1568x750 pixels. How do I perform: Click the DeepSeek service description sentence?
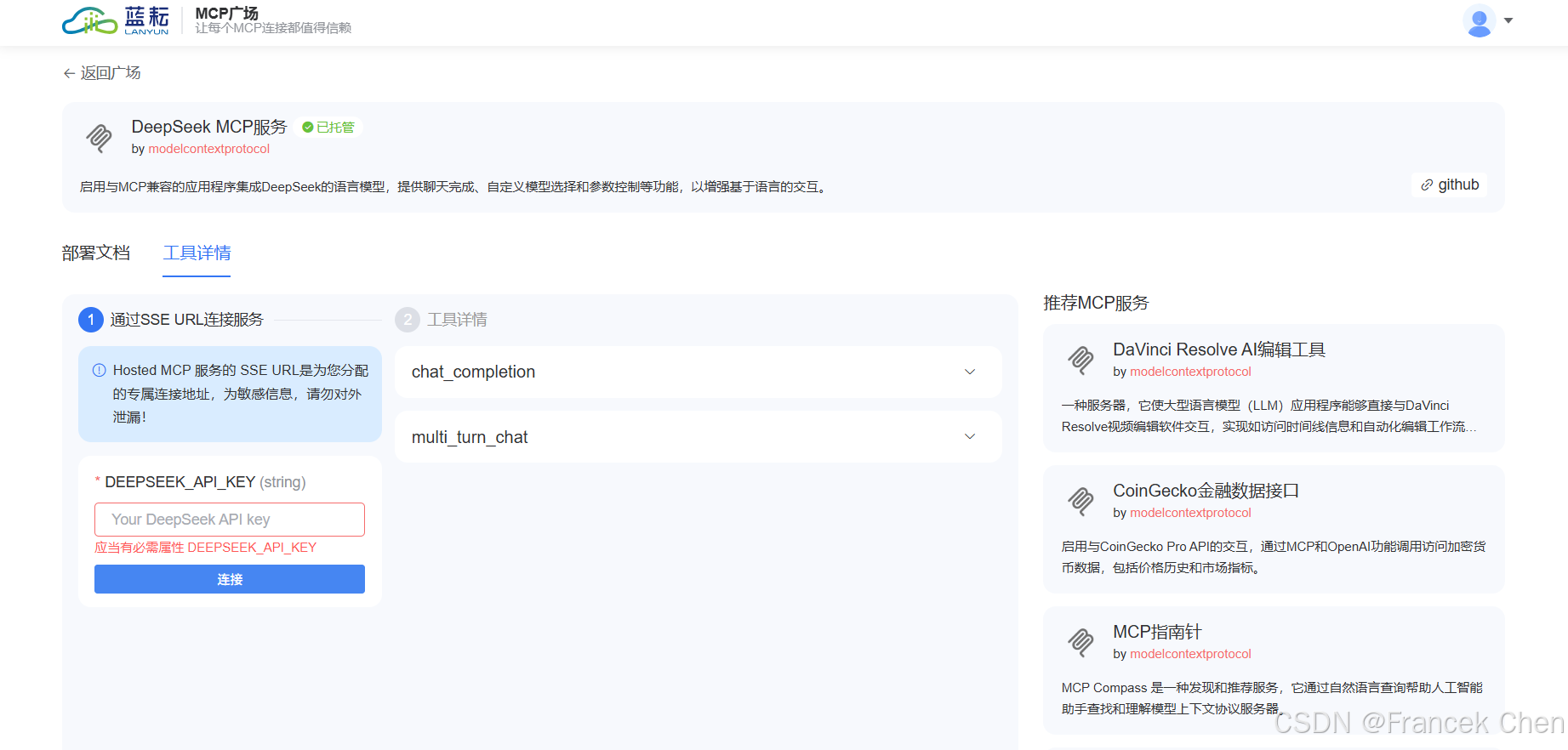pyautogui.click(x=454, y=186)
